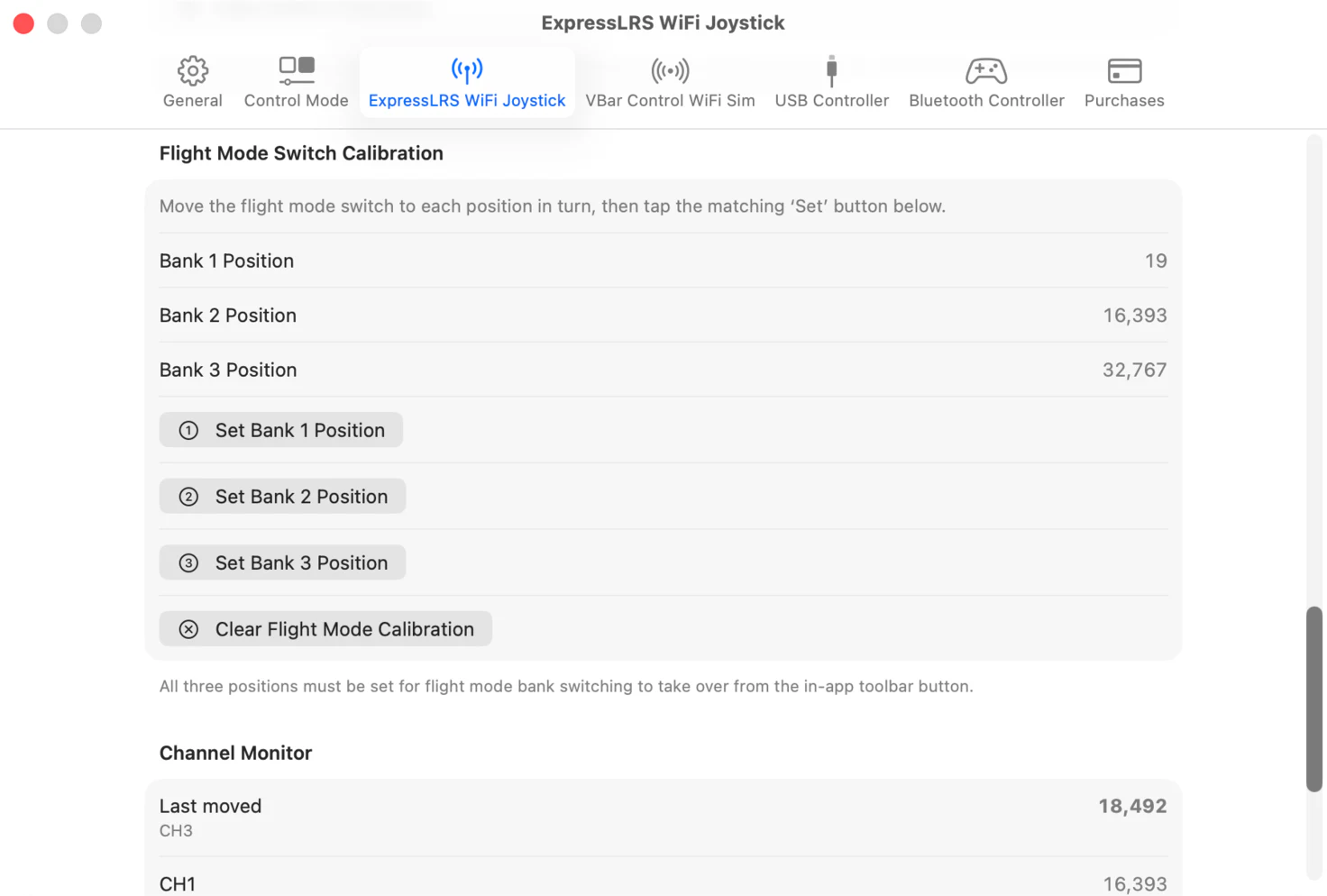Select the Control Mode toggle-and-slider icon
The image size is (1327, 896).
click(297, 70)
